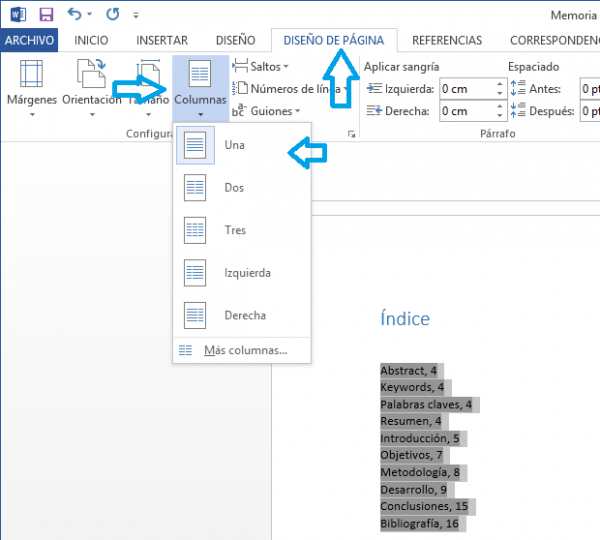Screen dimensions: 600x540
Task: Open the page setup dialog launcher
Action: [x=351, y=134]
